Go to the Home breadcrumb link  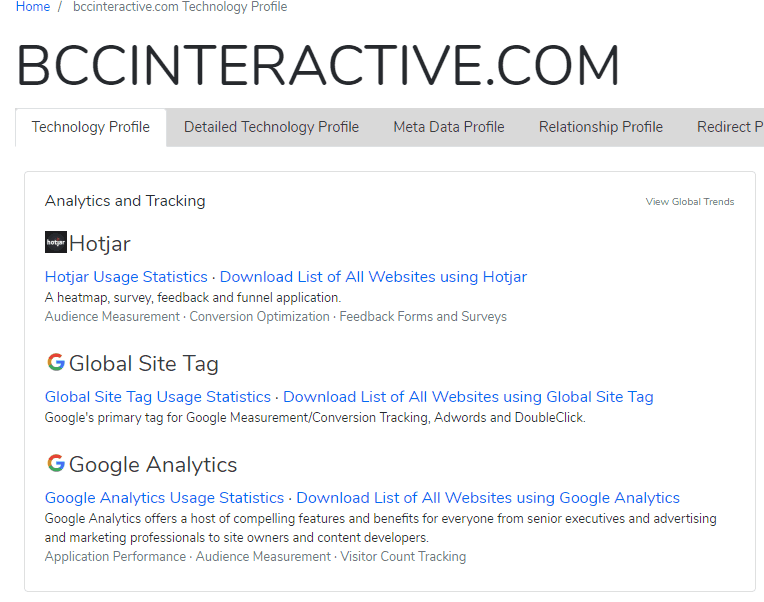(x=33, y=7)
